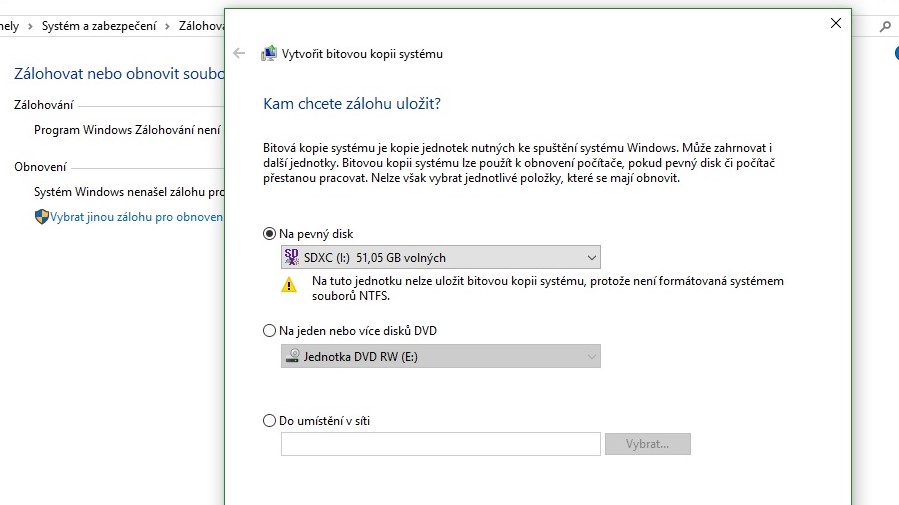Open 'Systém a zabezpečení' breadcrumb item

click(99, 26)
